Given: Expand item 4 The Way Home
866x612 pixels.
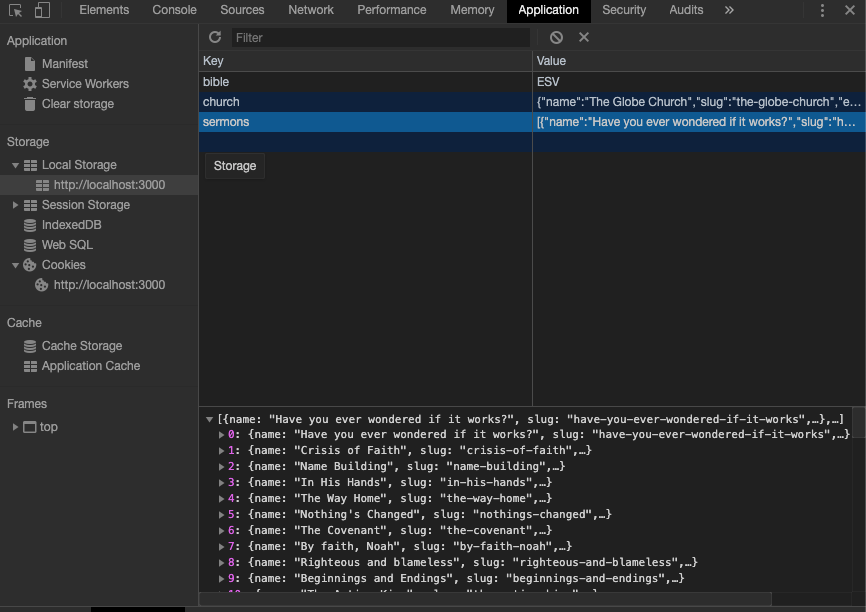Looking at the screenshot, I should point(221,499).
